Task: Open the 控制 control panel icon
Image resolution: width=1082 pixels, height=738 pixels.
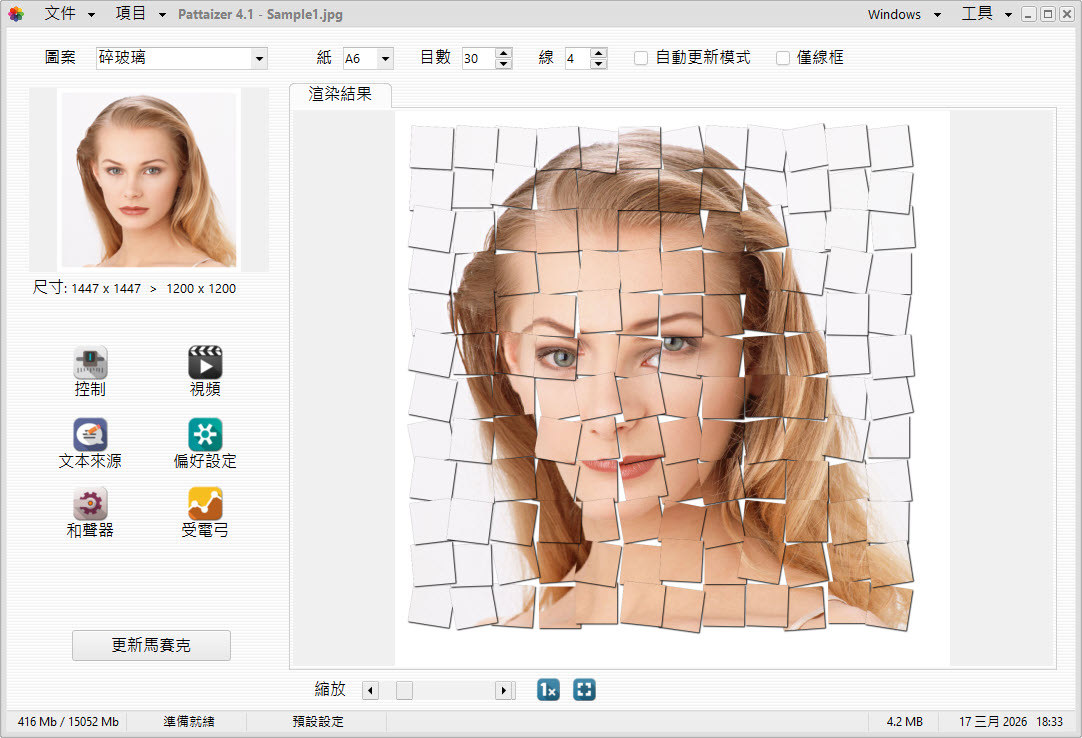Action: 90,364
